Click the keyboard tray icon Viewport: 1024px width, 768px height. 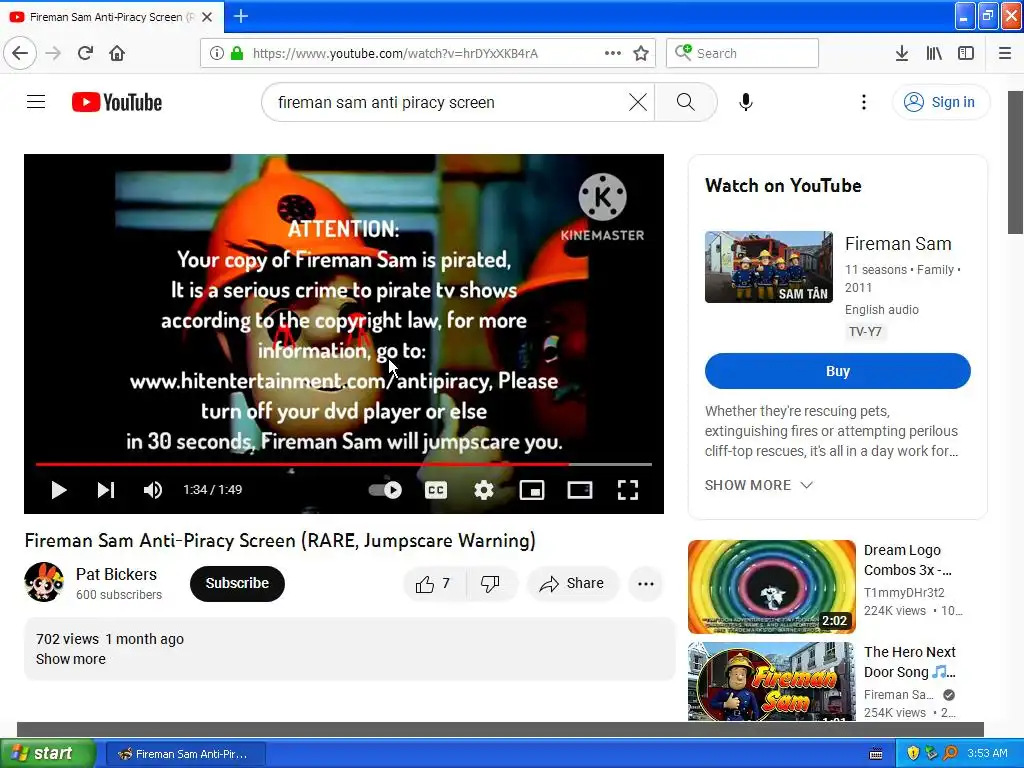pos(876,754)
